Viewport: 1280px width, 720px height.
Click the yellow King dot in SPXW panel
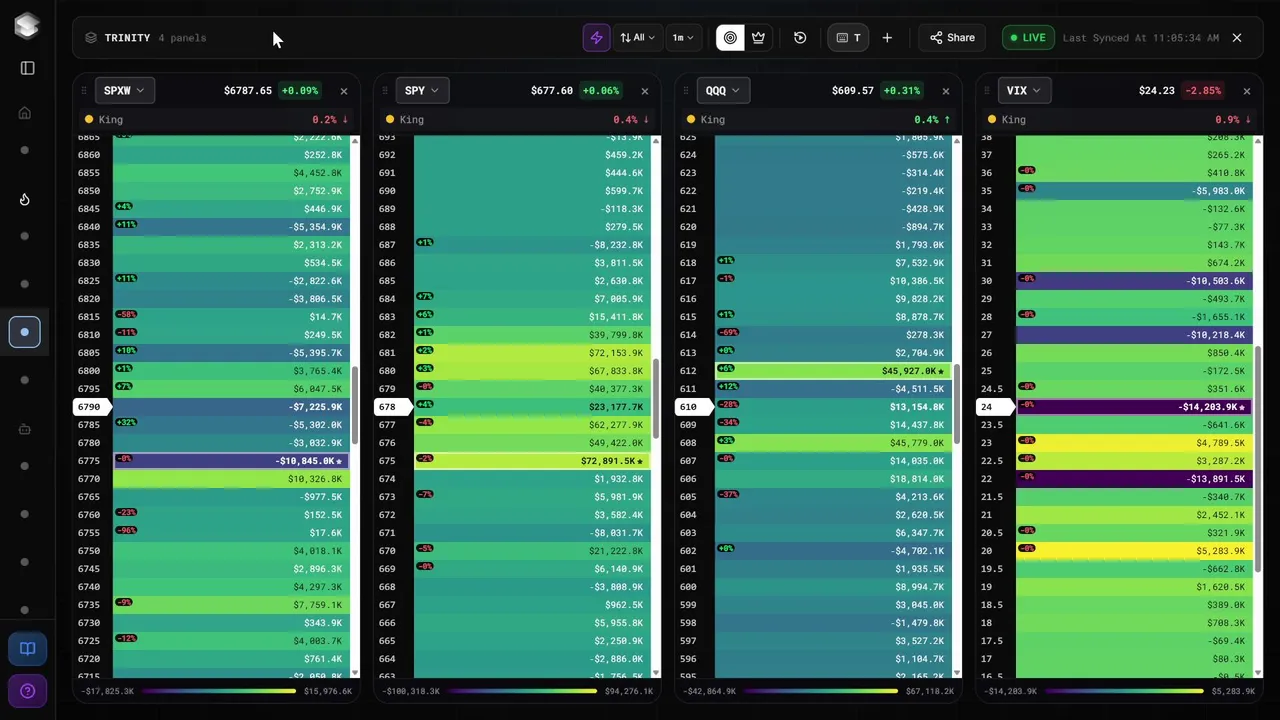point(89,120)
